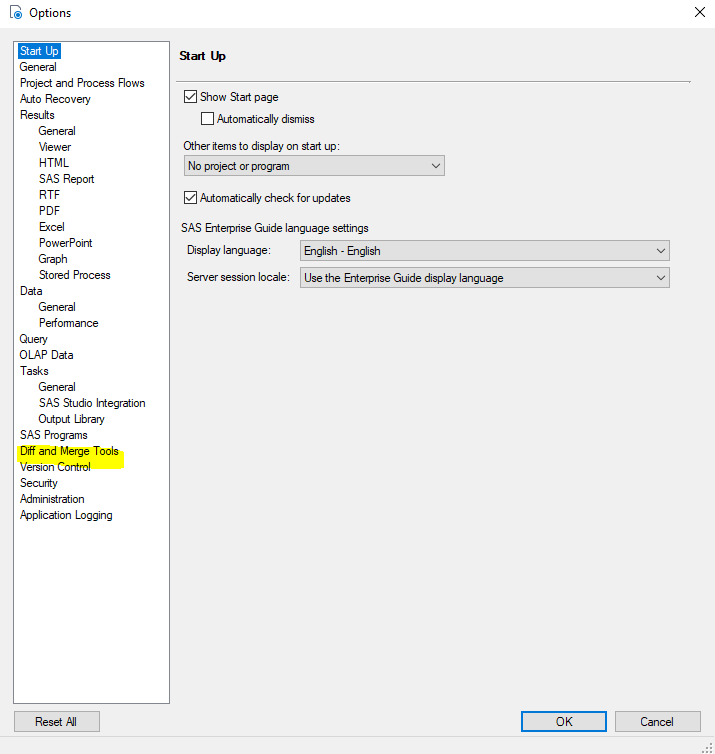Open SAS Studio Integration settings
Image resolution: width=715 pixels, height=754 pixels.
(92, 403)
